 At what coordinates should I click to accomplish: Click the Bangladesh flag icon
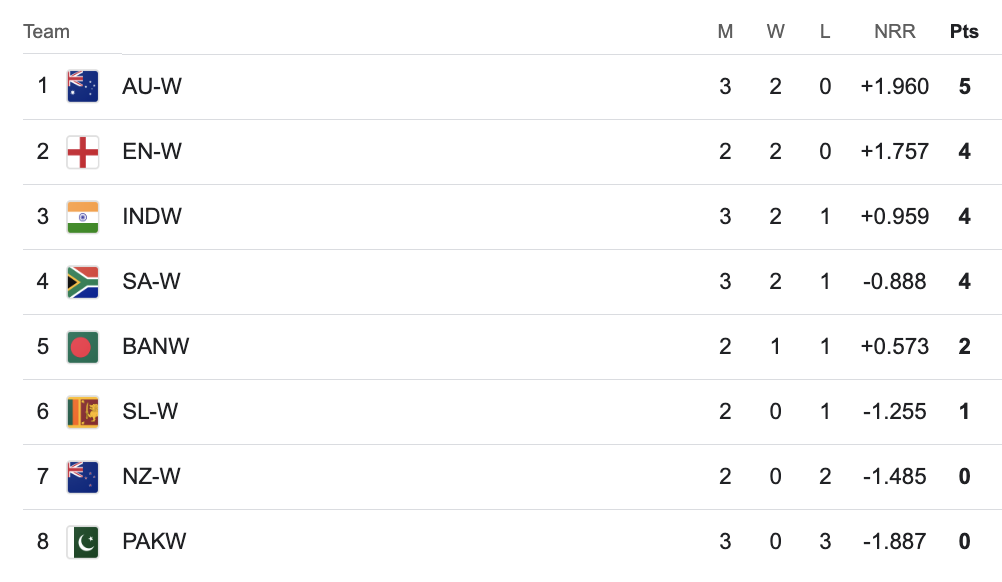point(82,347)
